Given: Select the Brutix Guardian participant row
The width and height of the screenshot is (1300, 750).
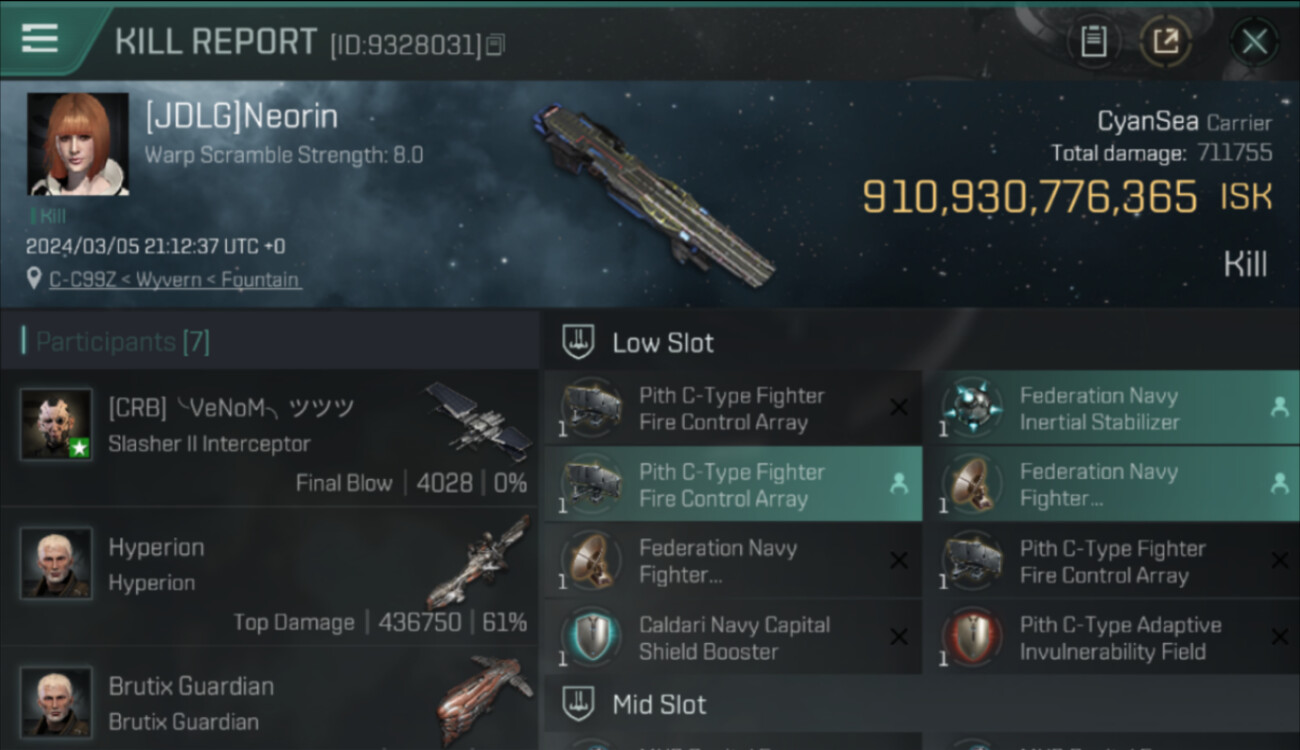Looking at the screenshot, I should click(x=270, y=698).
